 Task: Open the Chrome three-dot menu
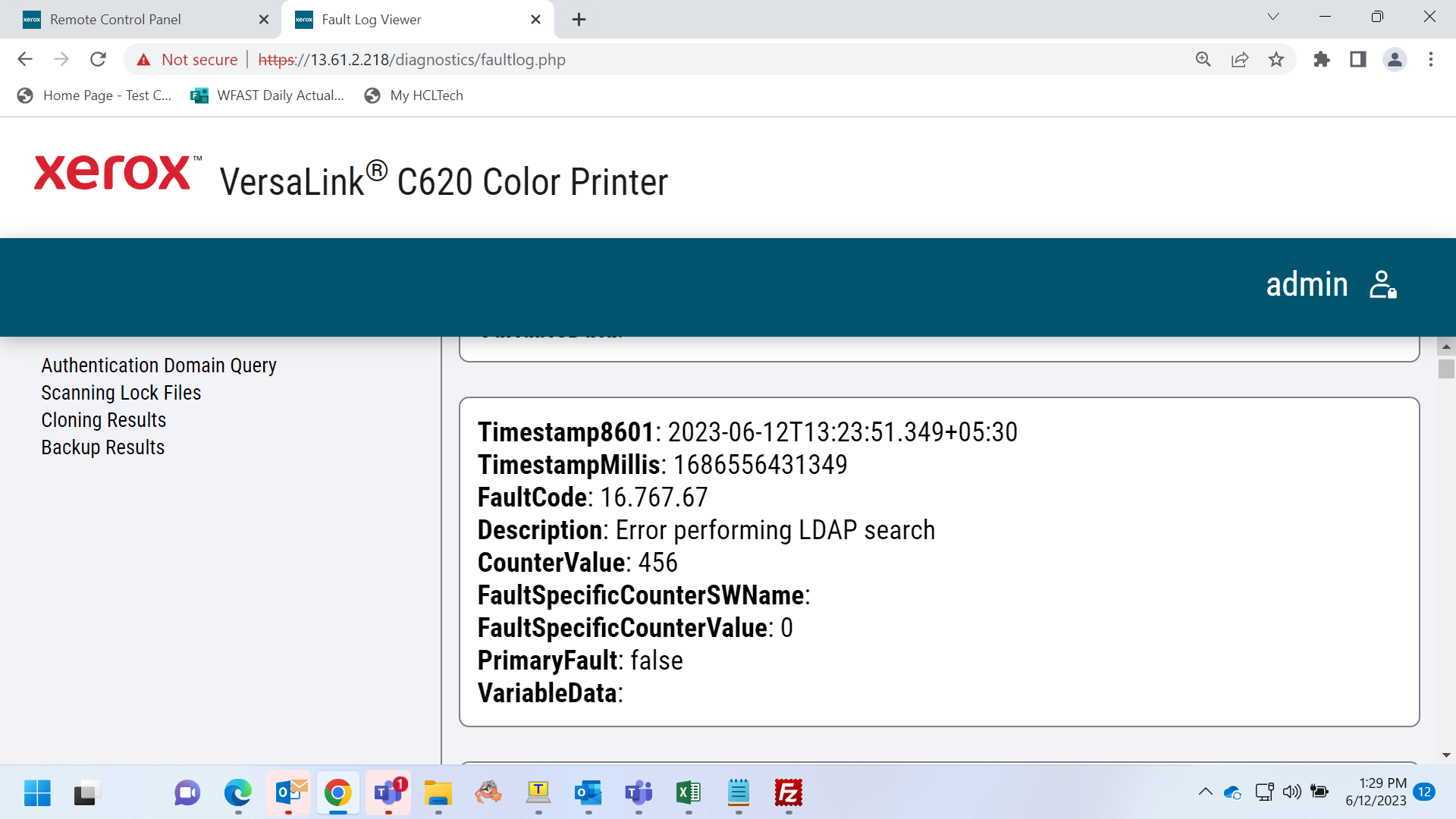click(x=1431, y=59)
